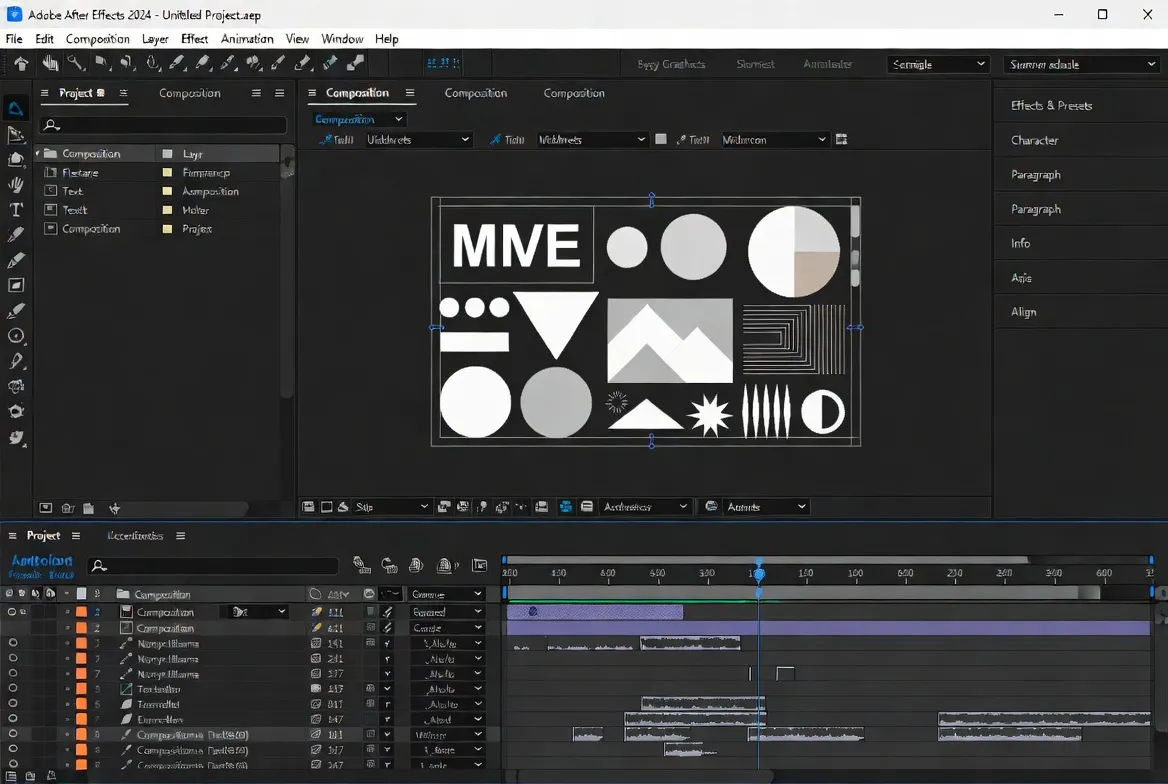The height and width of the screenshot is (784, 1168).
Task: Click the Project panel search field
Action: [163, 125]
